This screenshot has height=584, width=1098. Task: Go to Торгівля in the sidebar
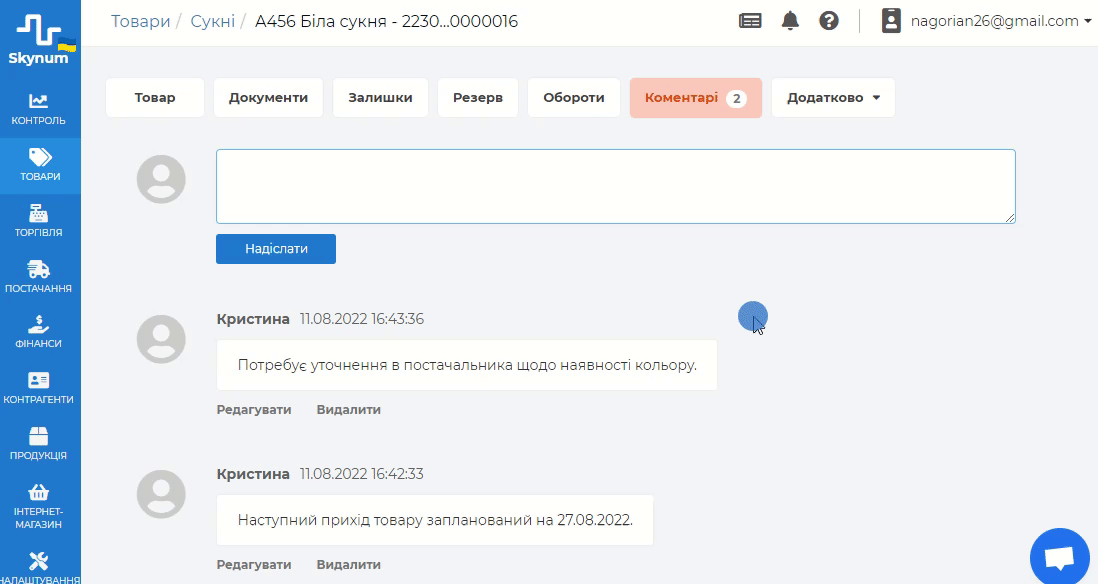39,221
